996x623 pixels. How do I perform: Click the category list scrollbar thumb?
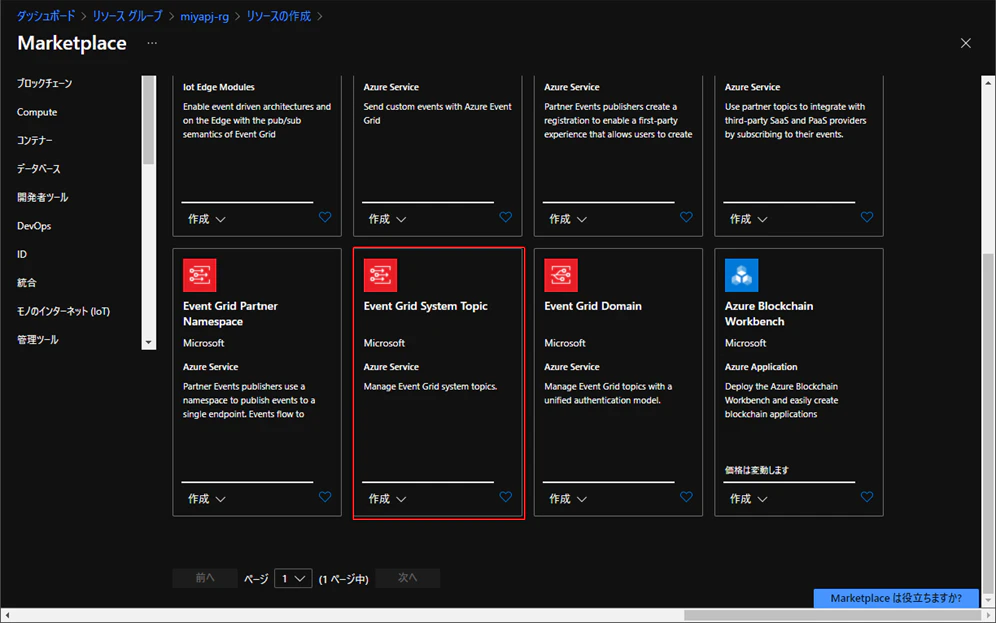(149, 120)
